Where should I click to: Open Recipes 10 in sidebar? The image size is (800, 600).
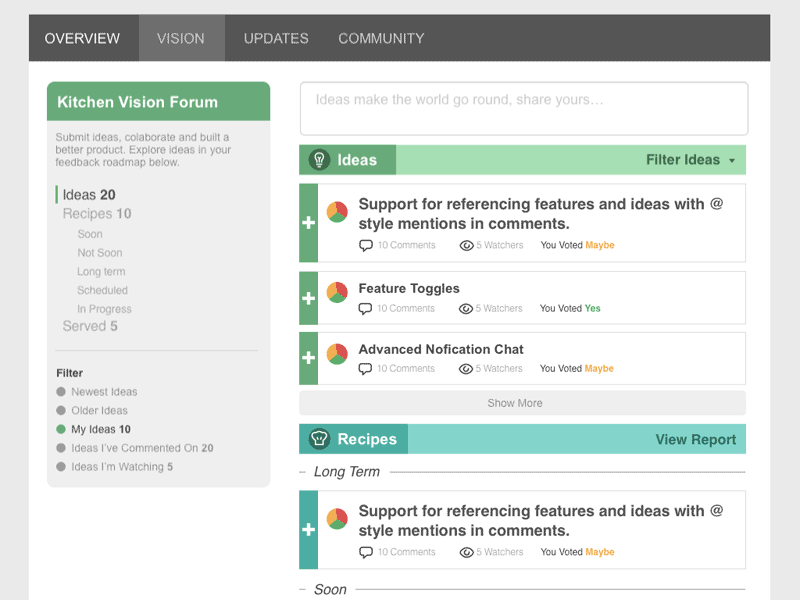pyautogui.click(x=97, y=214)
